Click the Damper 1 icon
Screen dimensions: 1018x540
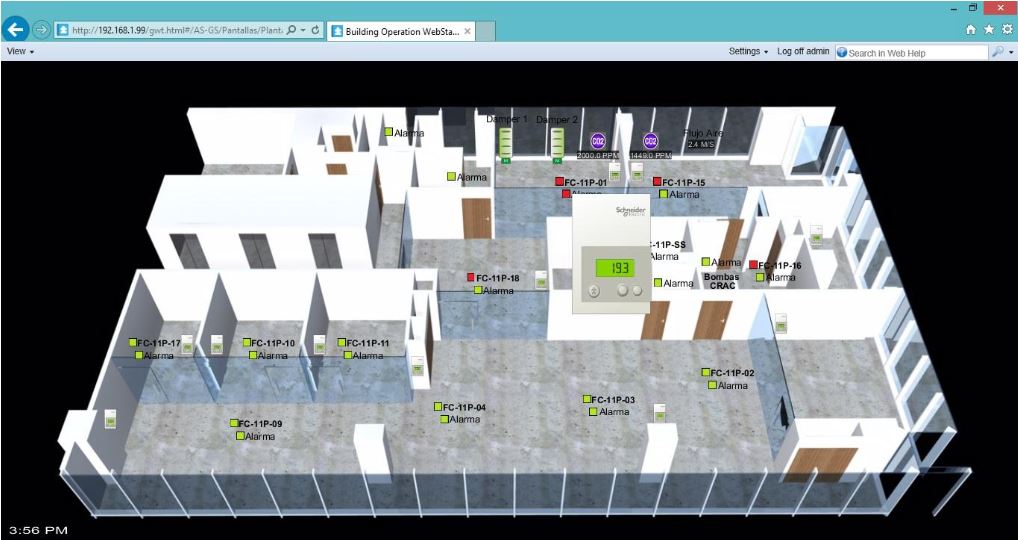point(506,144)
